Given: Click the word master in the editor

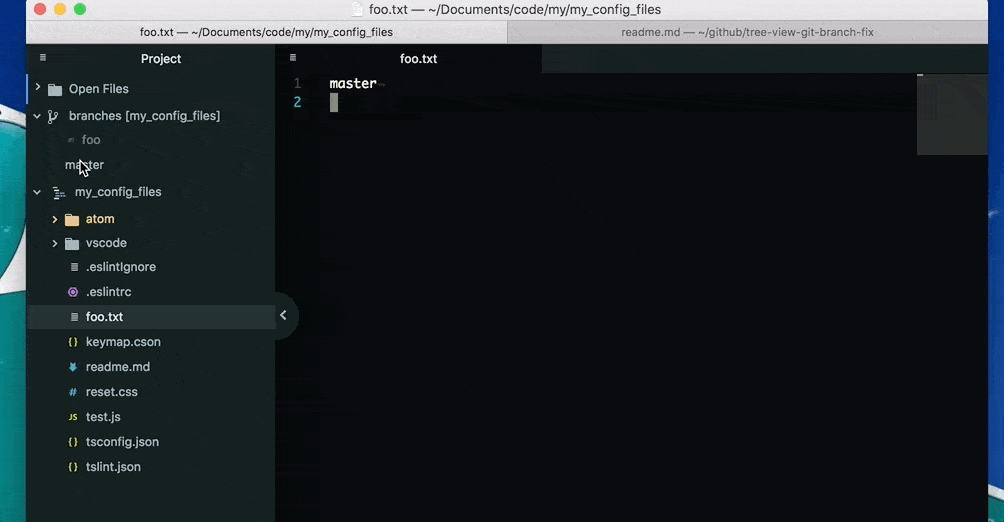Looking at the screenshot, I should pos(353,83).
